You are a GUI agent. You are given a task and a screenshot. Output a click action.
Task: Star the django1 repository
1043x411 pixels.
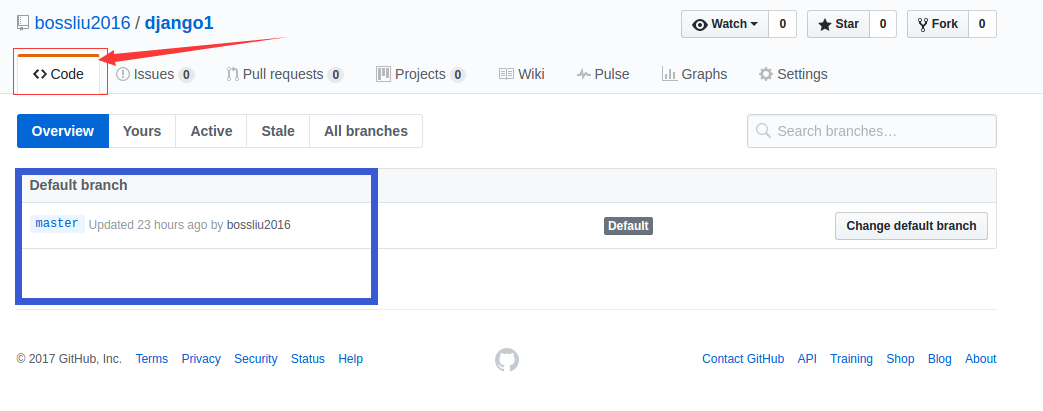point(838,24)
